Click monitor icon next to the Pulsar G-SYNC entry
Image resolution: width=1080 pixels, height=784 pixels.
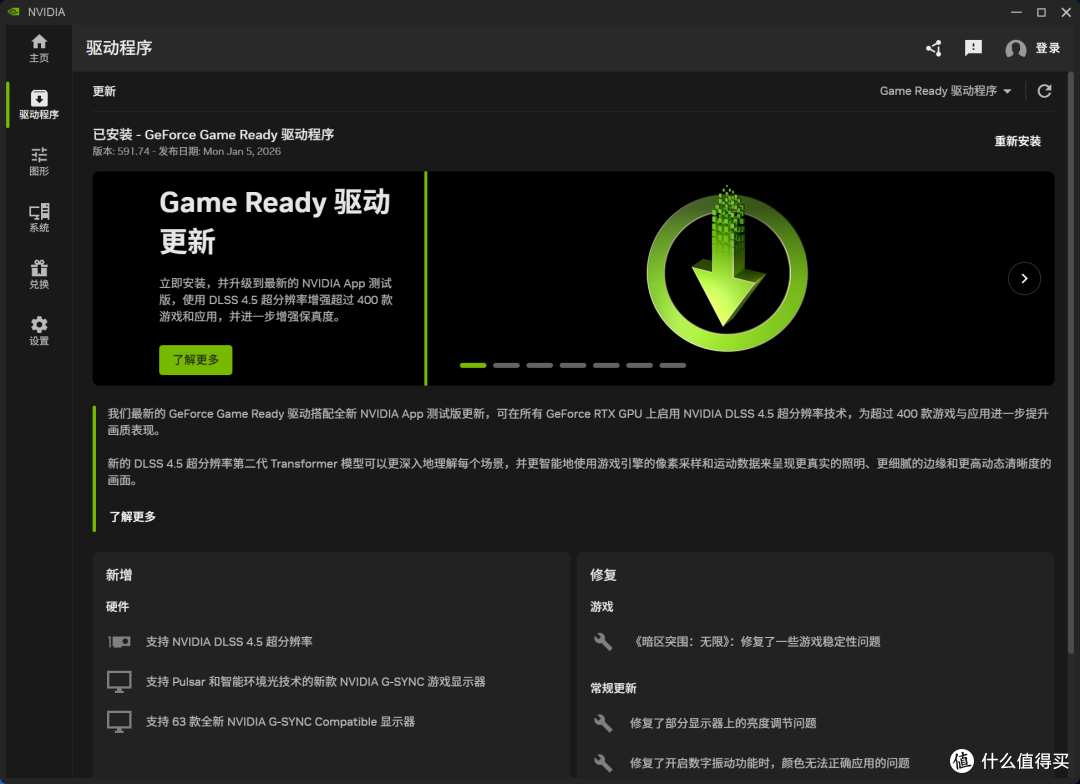(119, 682)
